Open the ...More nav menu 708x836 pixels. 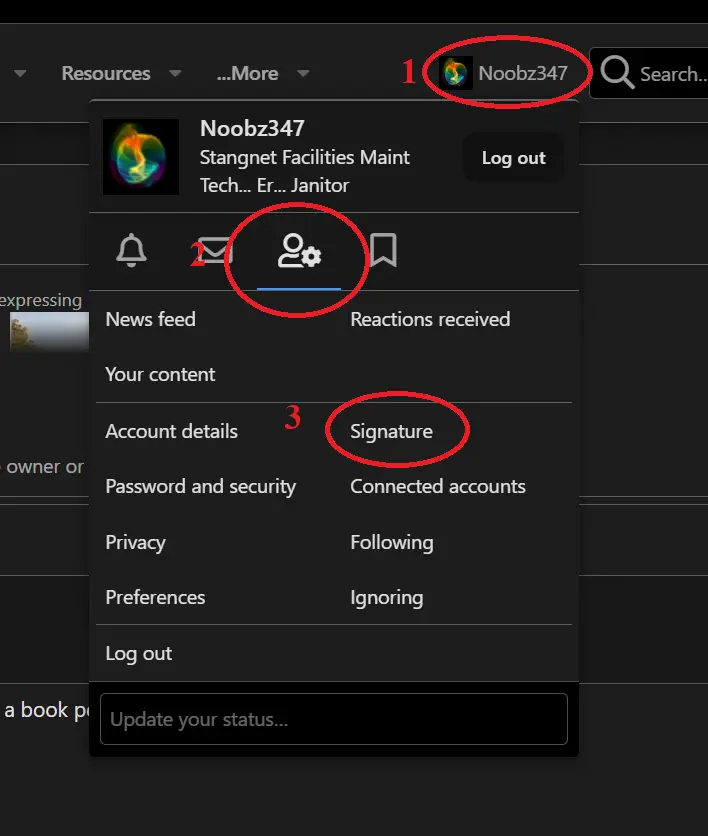coord(247,73)
